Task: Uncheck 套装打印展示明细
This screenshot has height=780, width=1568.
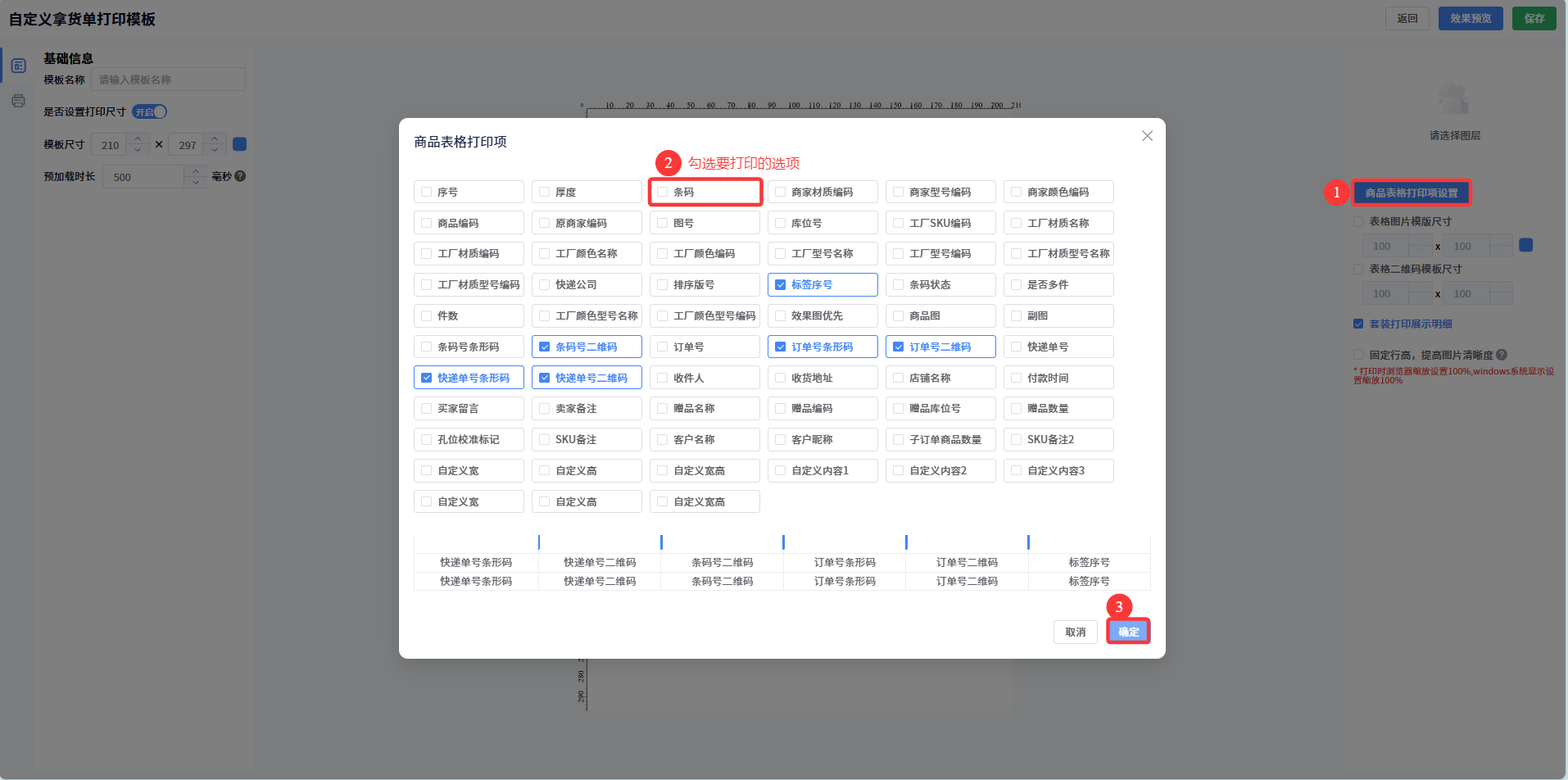Action: point(1358,324)
